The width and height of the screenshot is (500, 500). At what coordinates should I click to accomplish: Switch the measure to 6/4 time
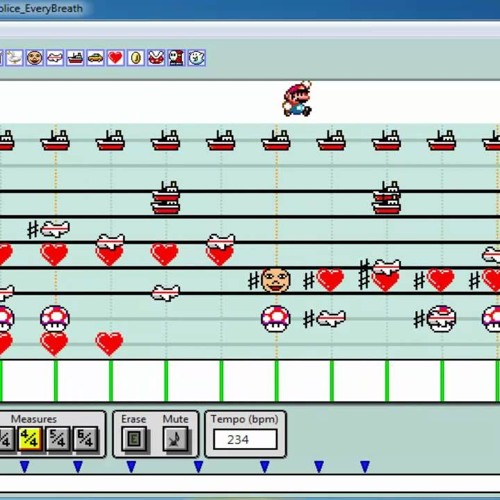85,438
